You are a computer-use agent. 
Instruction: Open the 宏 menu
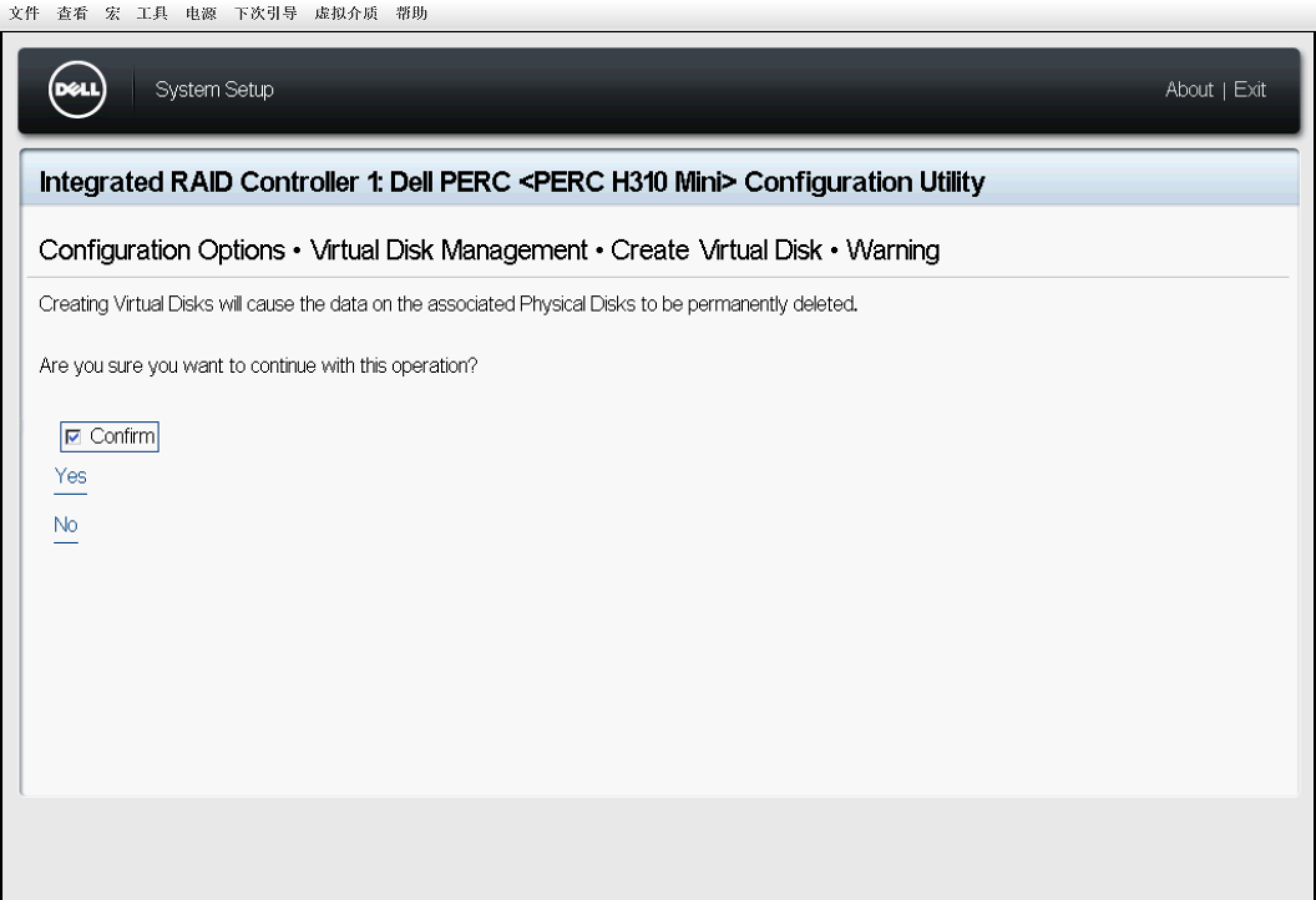point(113,13)
